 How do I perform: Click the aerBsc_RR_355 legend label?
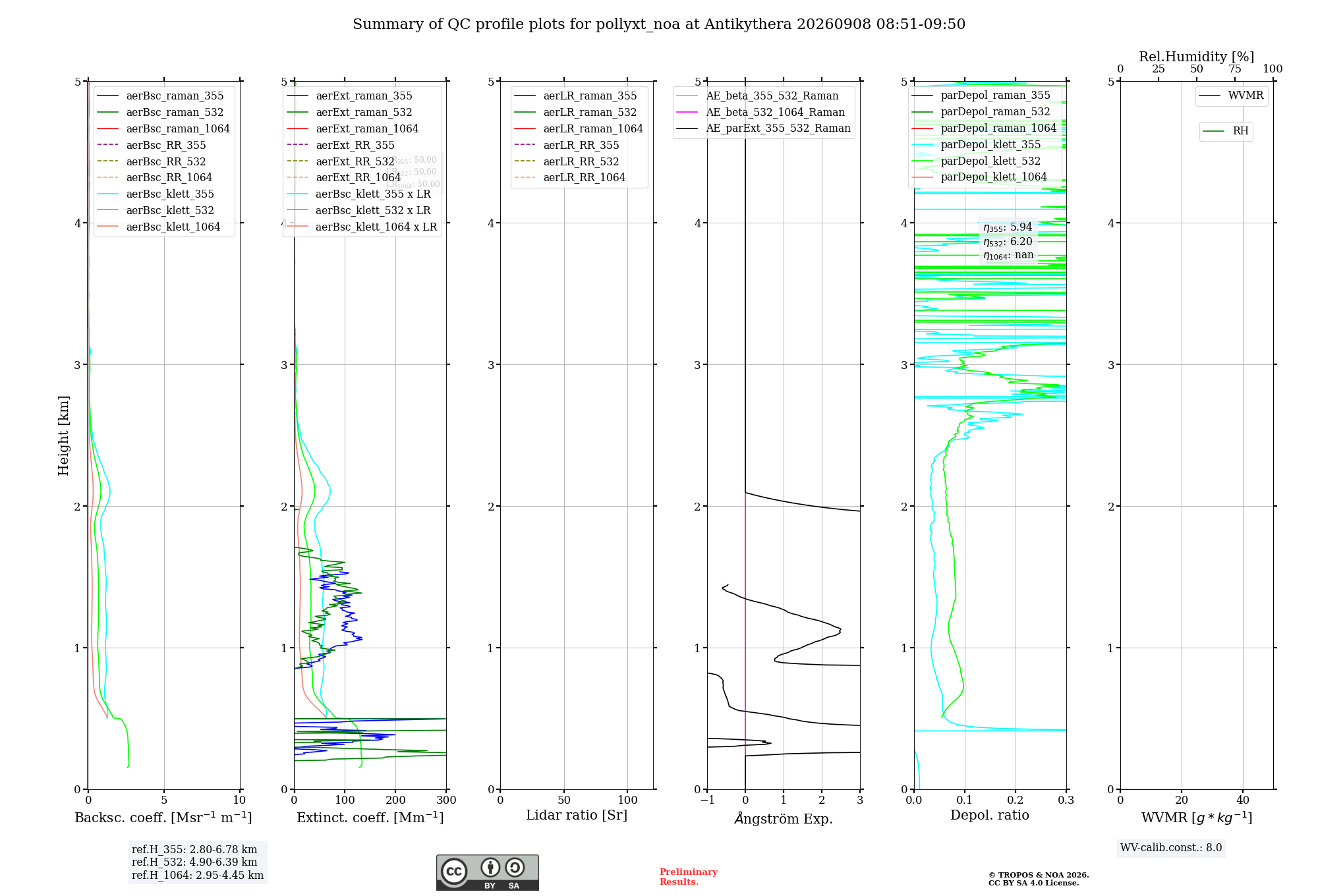pyautogui.click(x=166, y=146)
